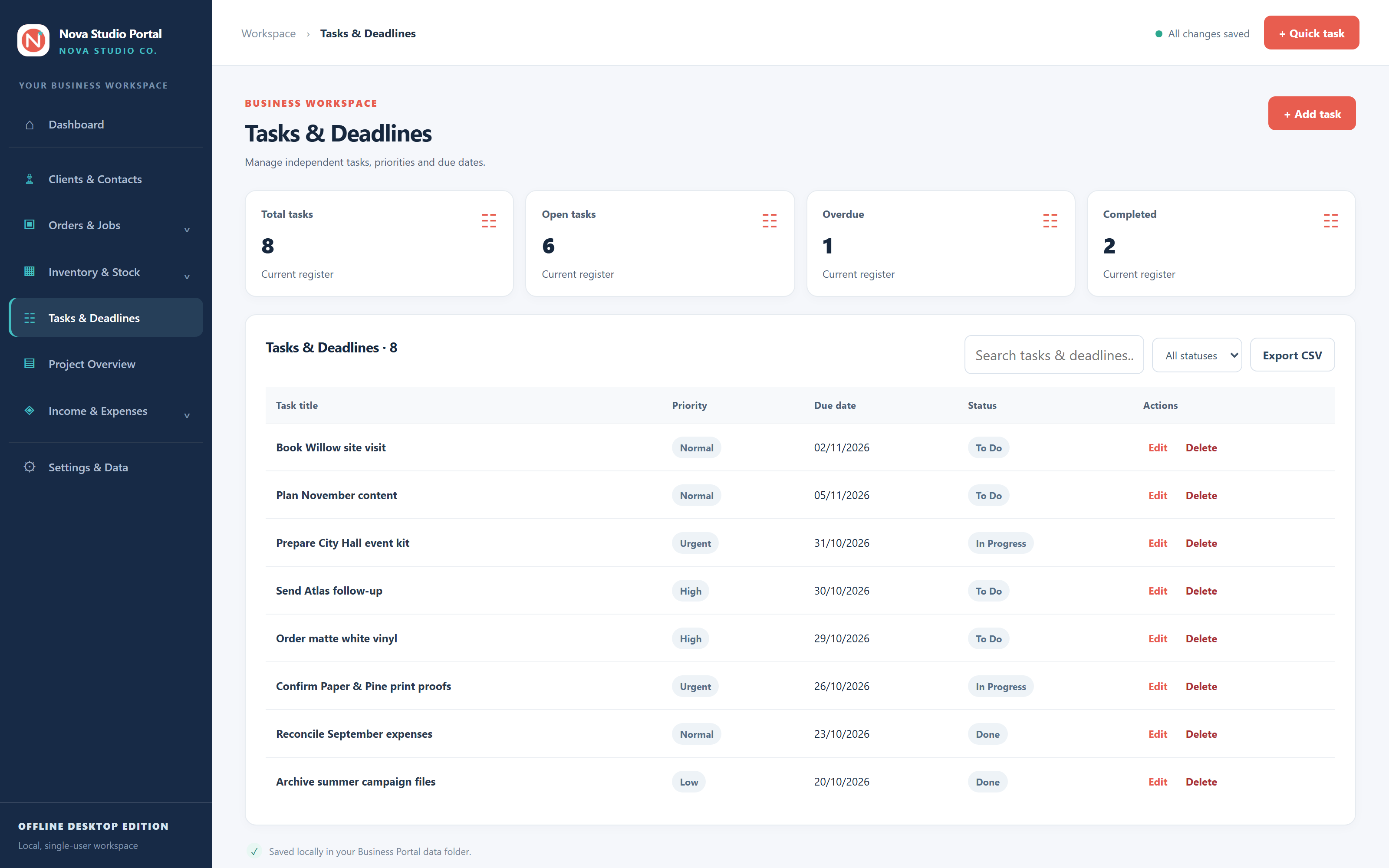Click the Add task button

click(x=1311, y=114)
